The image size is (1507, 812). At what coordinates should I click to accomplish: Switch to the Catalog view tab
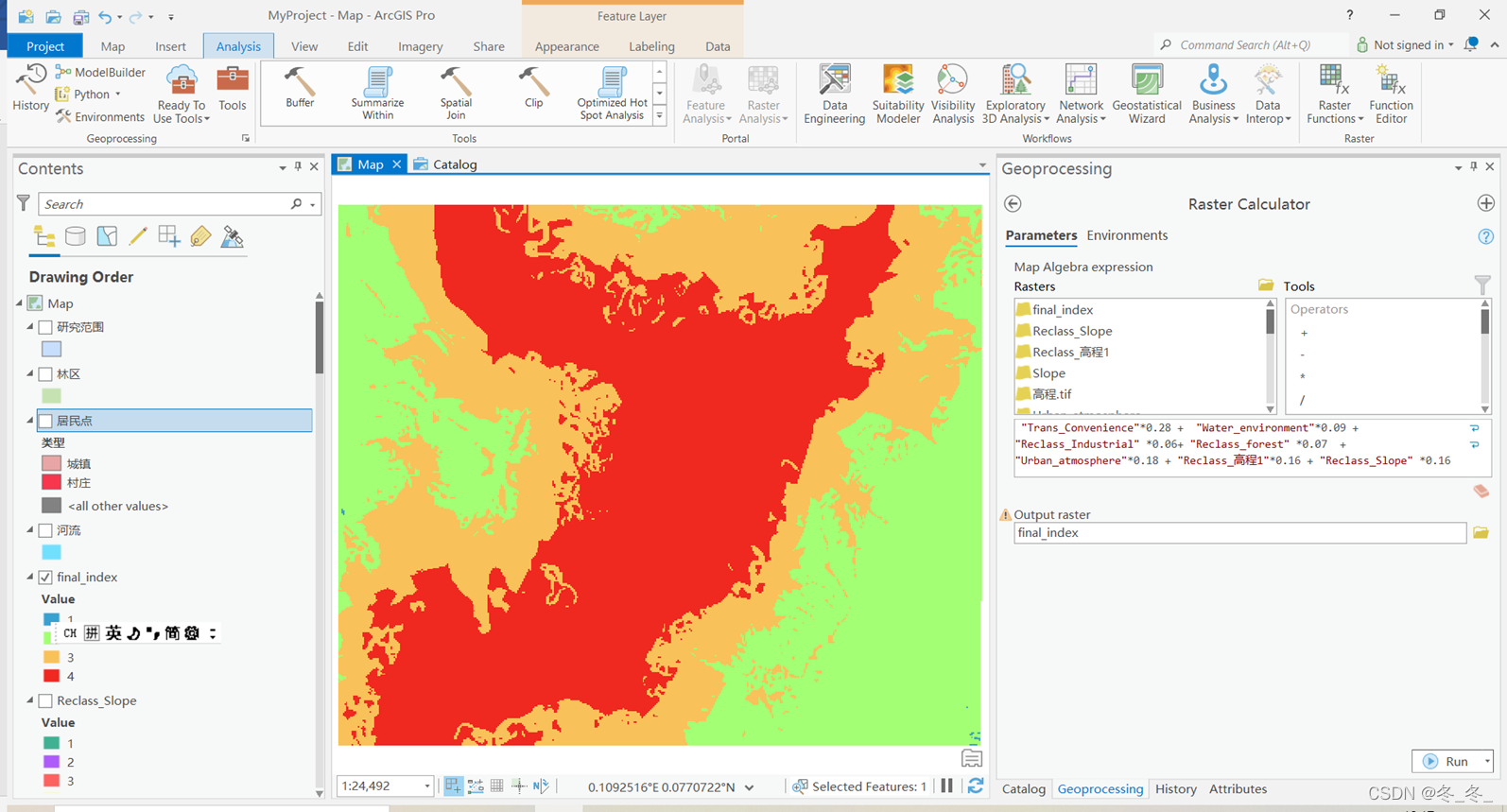[x=445, y=164]
